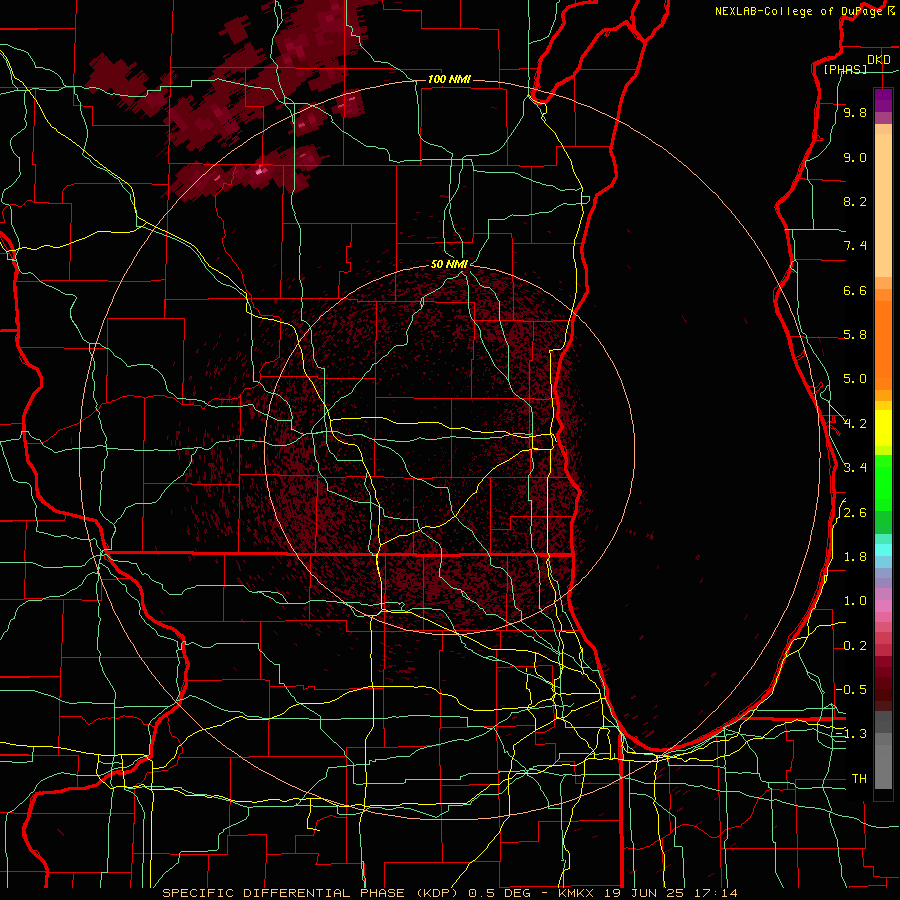The width and height of the screenshot is (900, 900).
Task: Select the 9.8 scale value
Action: click(855, 113)
